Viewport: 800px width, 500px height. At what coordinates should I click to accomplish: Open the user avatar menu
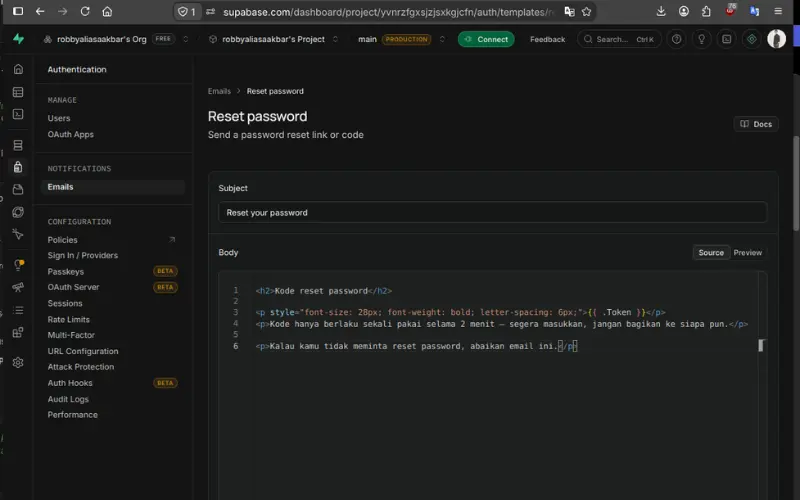pyautogui.click(x=777, y=39)
